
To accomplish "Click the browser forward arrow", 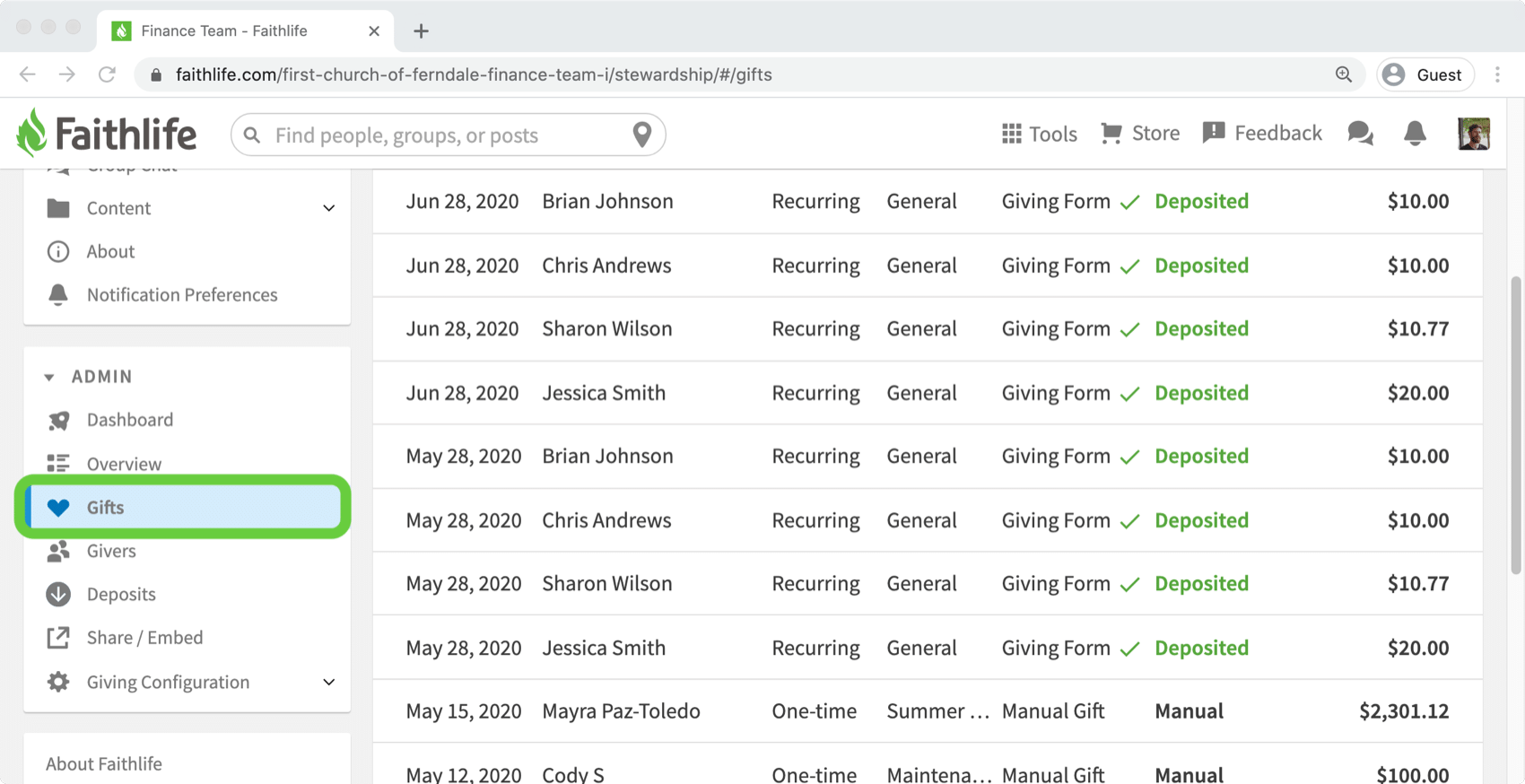I will coord(67,74).
